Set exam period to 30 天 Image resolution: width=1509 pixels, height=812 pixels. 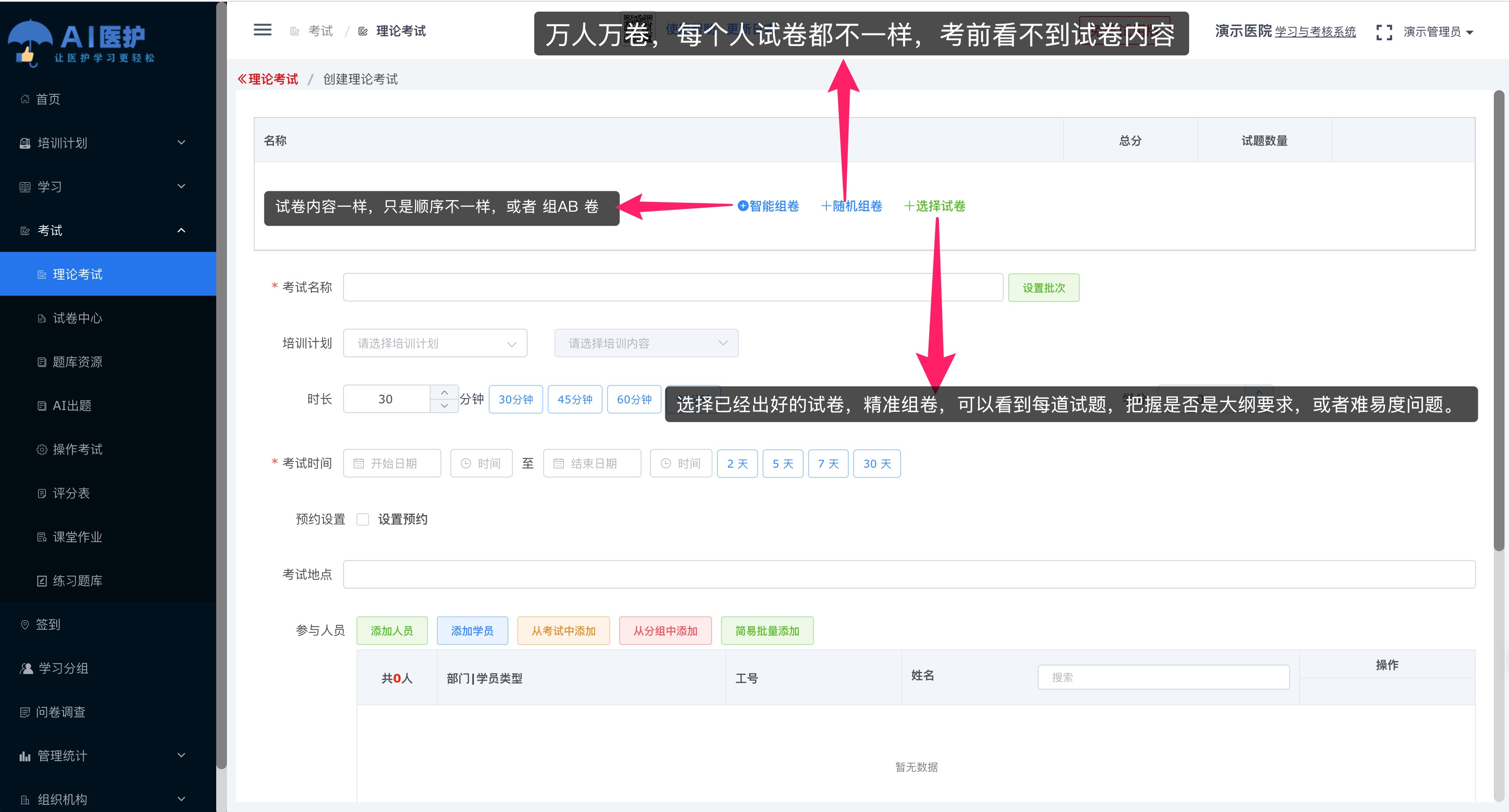(877, 464)
